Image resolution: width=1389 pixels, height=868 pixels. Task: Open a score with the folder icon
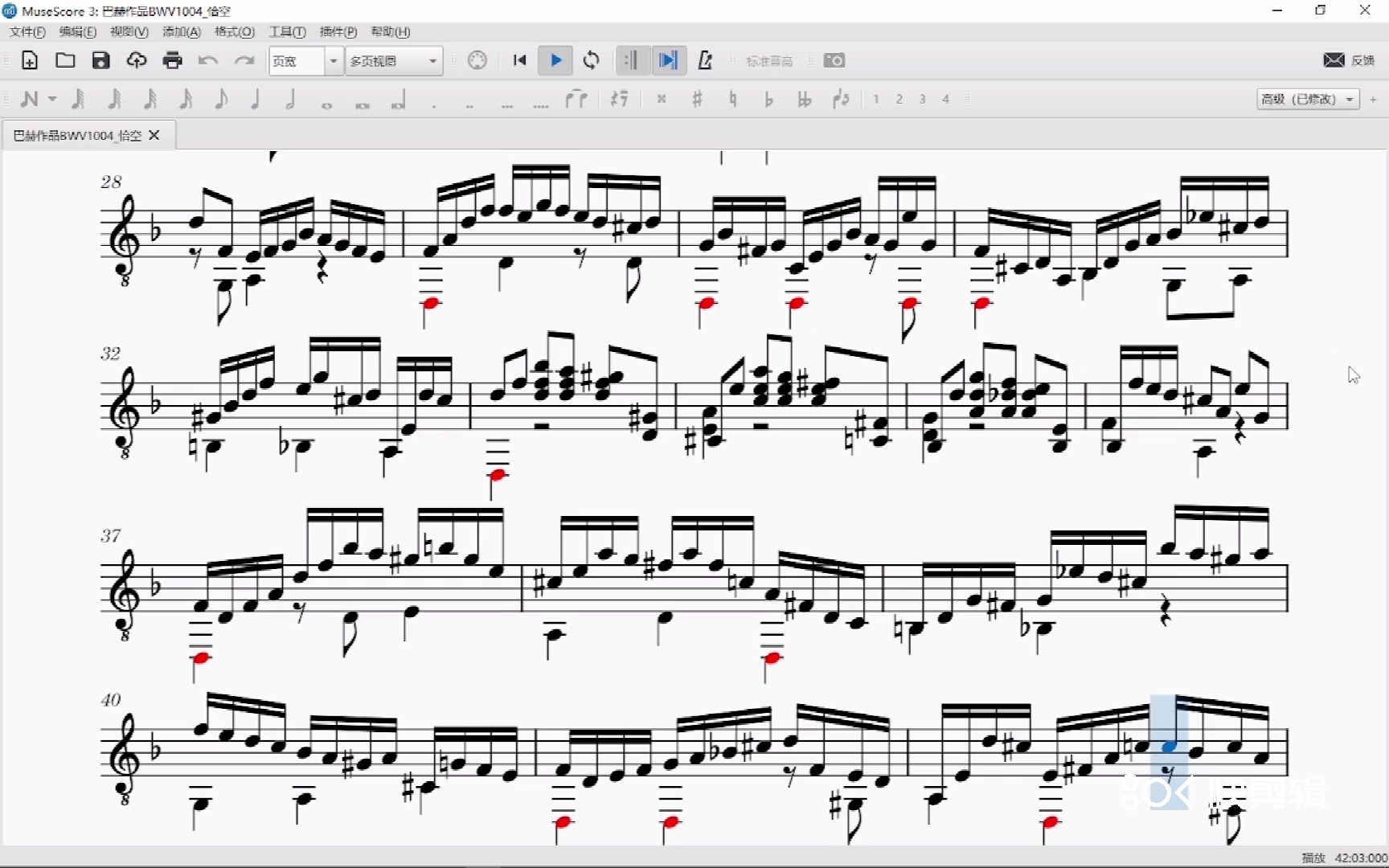point(65,60)
